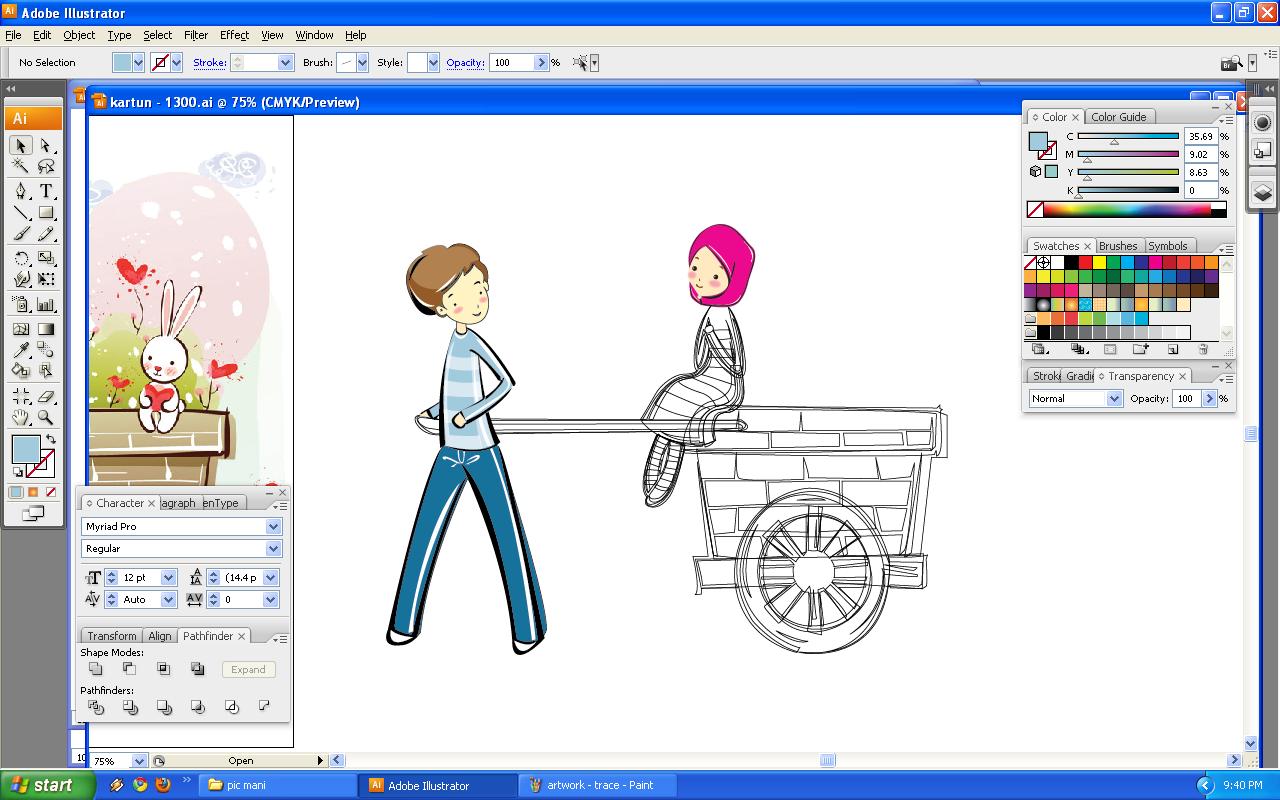Switch to the Symbols tab
The height and width of the screenshot is (800, 1280).
[x=1167, y=246]
